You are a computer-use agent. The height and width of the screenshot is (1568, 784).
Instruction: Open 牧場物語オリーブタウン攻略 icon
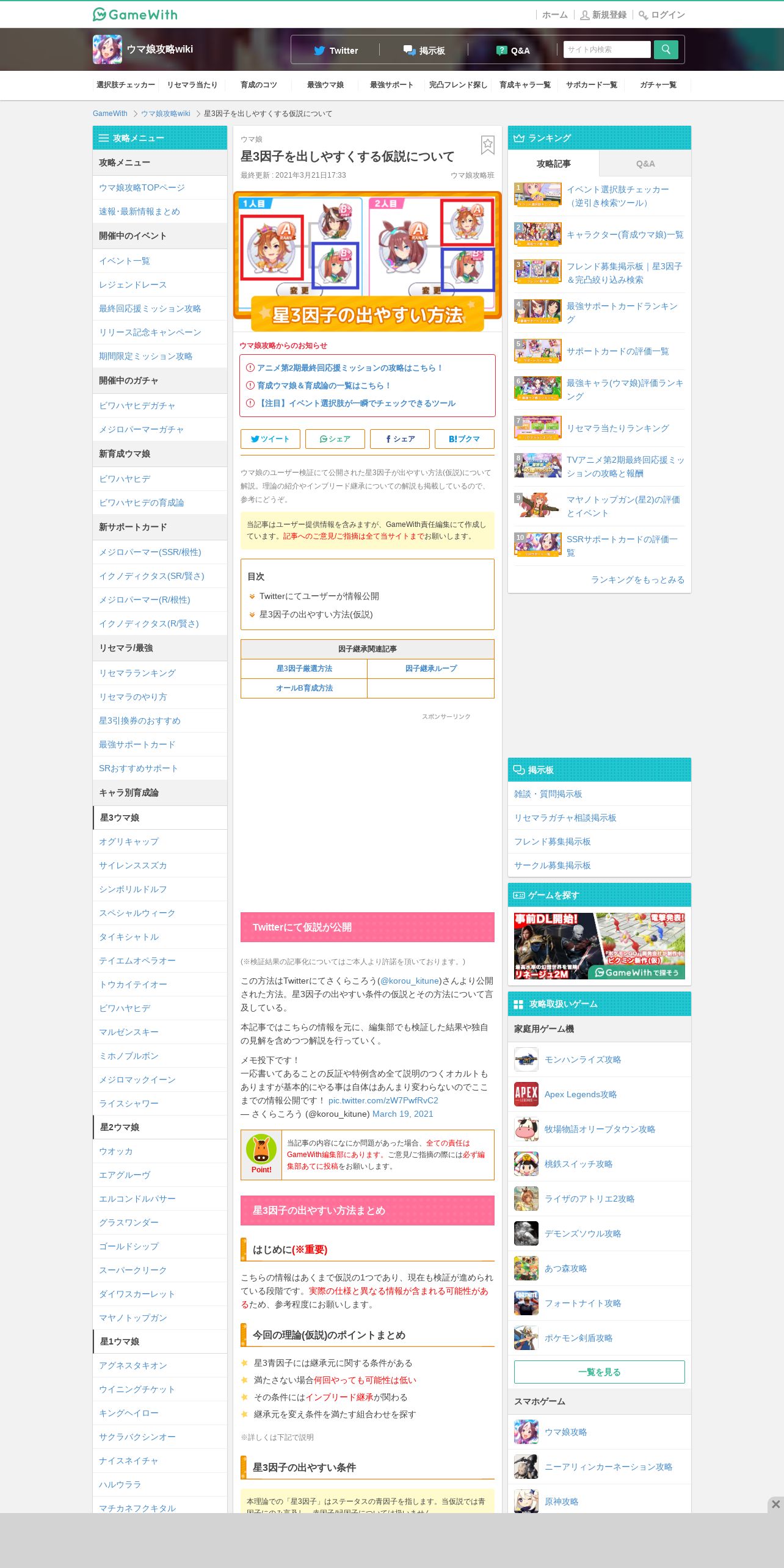pos(526,1130)
